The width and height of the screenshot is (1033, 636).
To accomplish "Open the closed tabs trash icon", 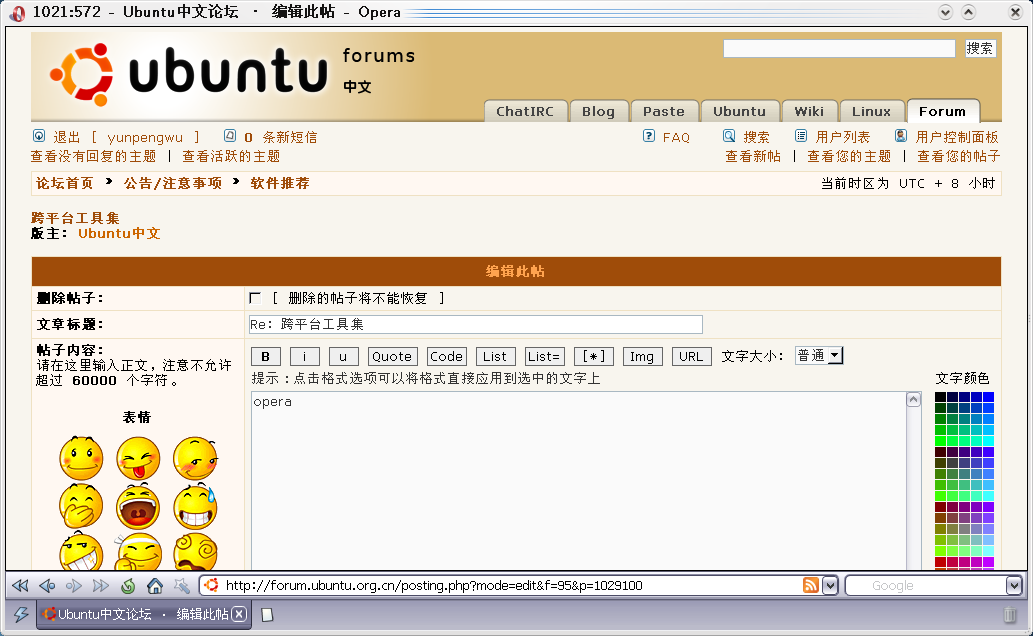I will tap(1009, 615).
